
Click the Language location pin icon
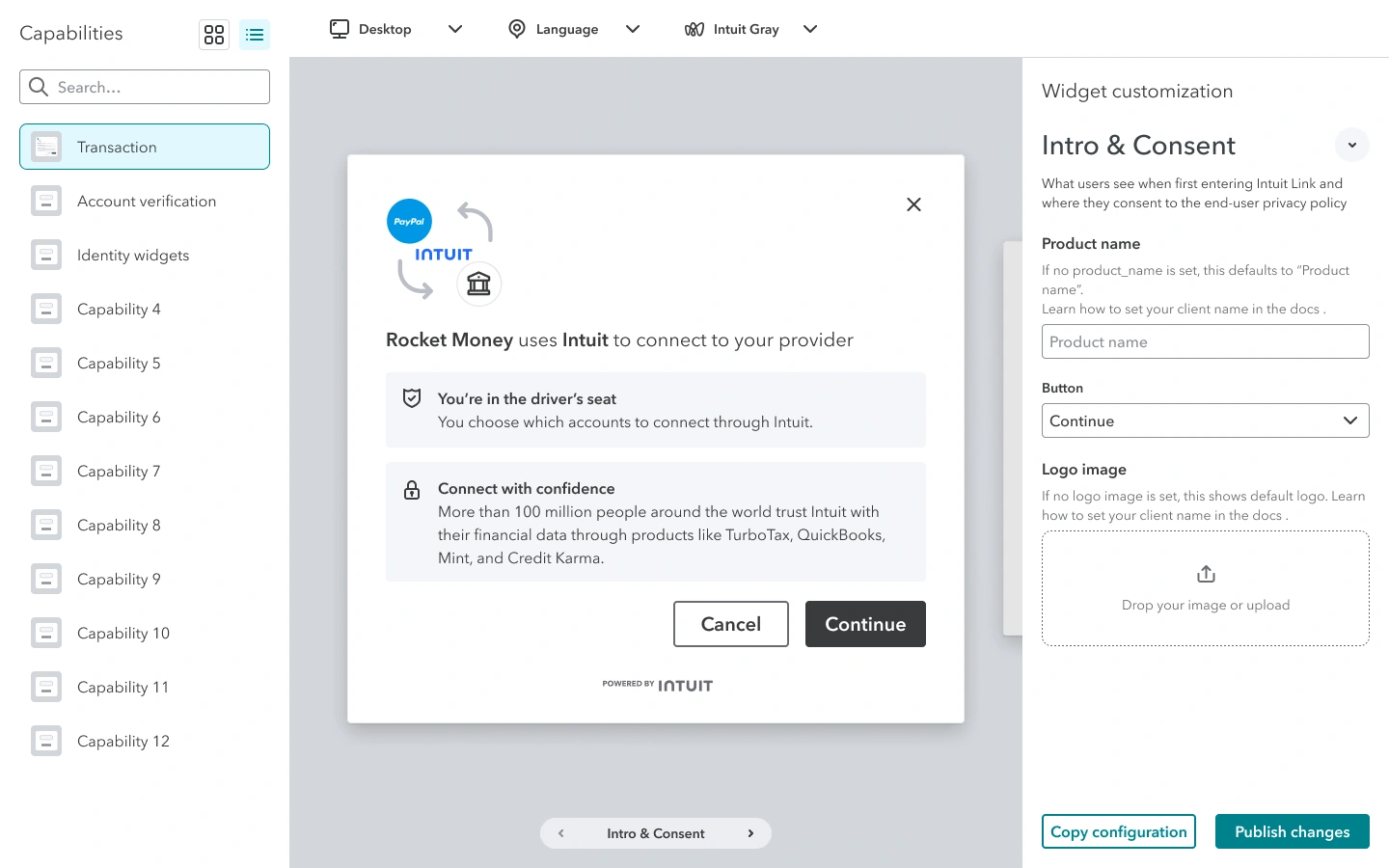517,29
